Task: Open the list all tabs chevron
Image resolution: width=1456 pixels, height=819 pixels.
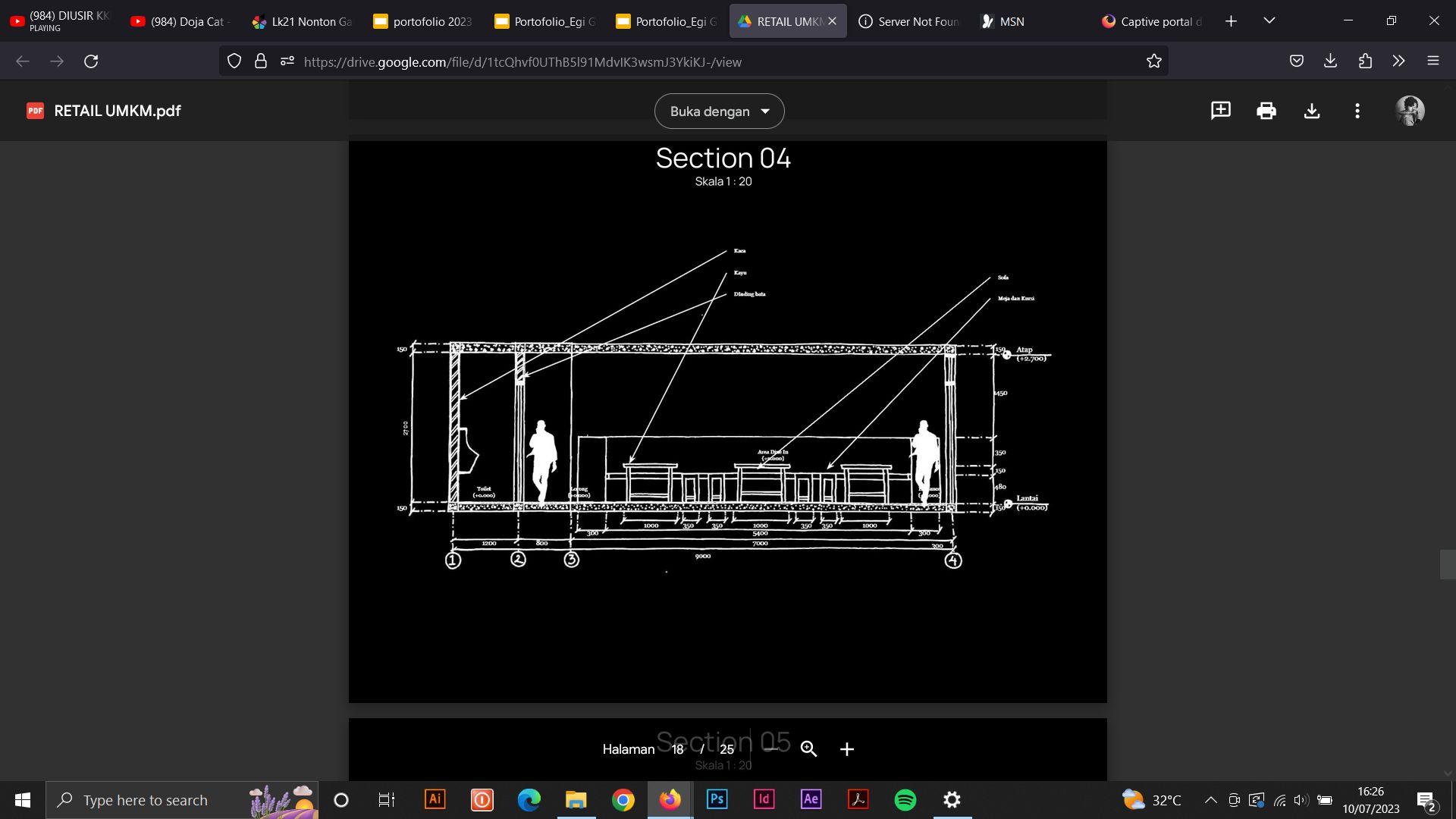Action: pyautogui.click(x=1269, y=20)
